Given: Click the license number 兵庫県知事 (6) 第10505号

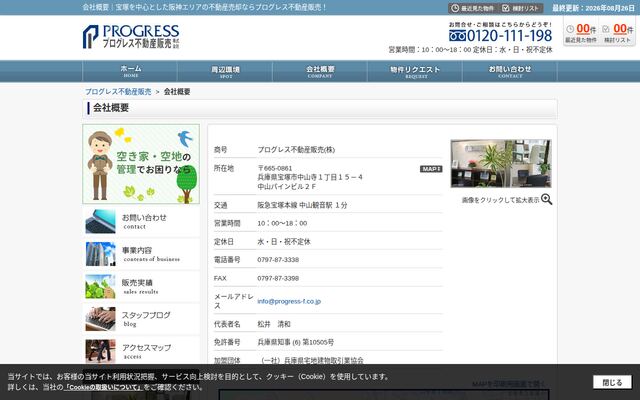Looking at the screenshot, I should pos(296,342).
